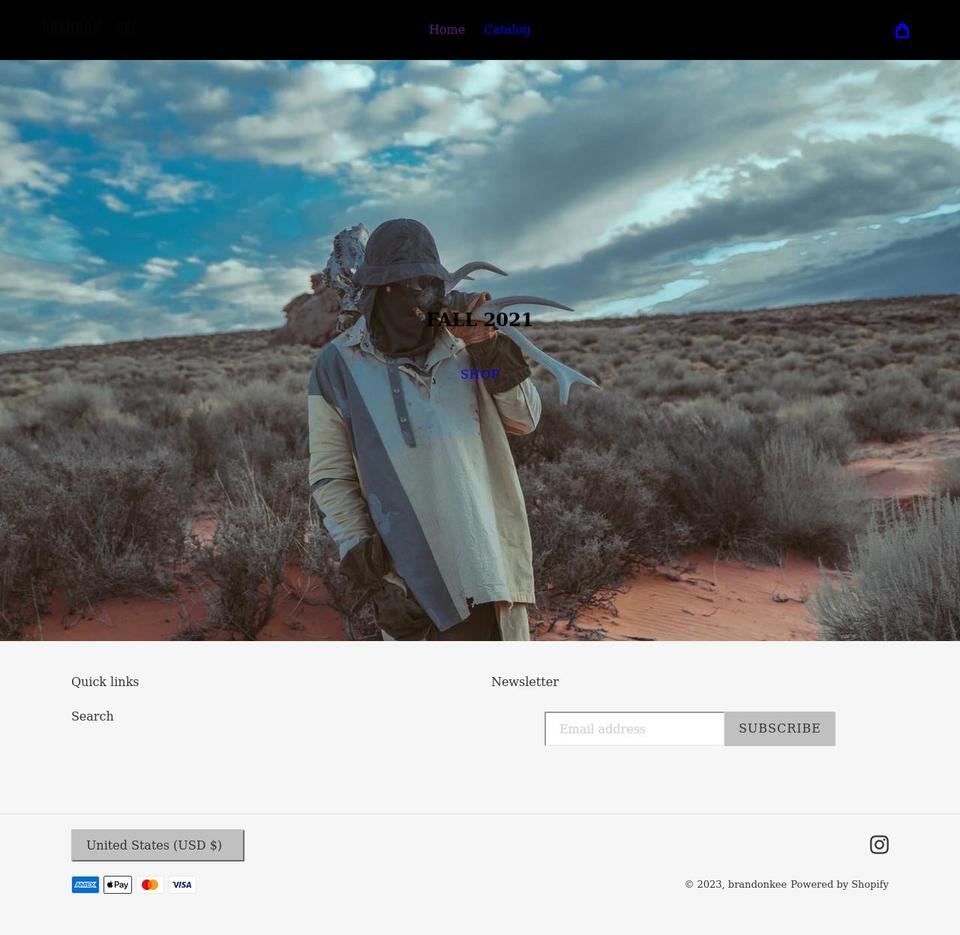
Task: Click the American Express payment icon
Action: pos(85,884)
